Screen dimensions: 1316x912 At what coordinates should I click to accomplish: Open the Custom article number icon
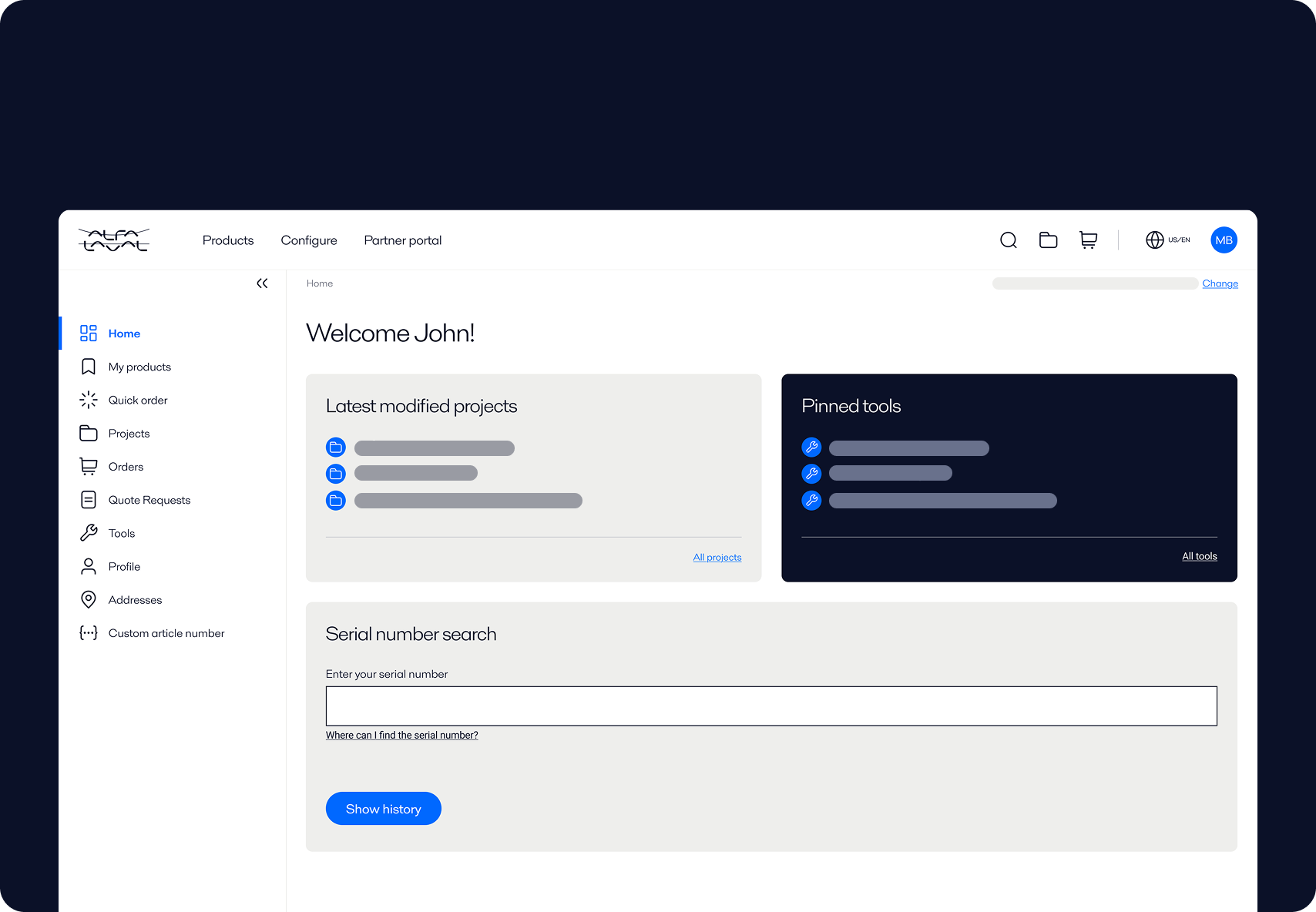point(88,632)
